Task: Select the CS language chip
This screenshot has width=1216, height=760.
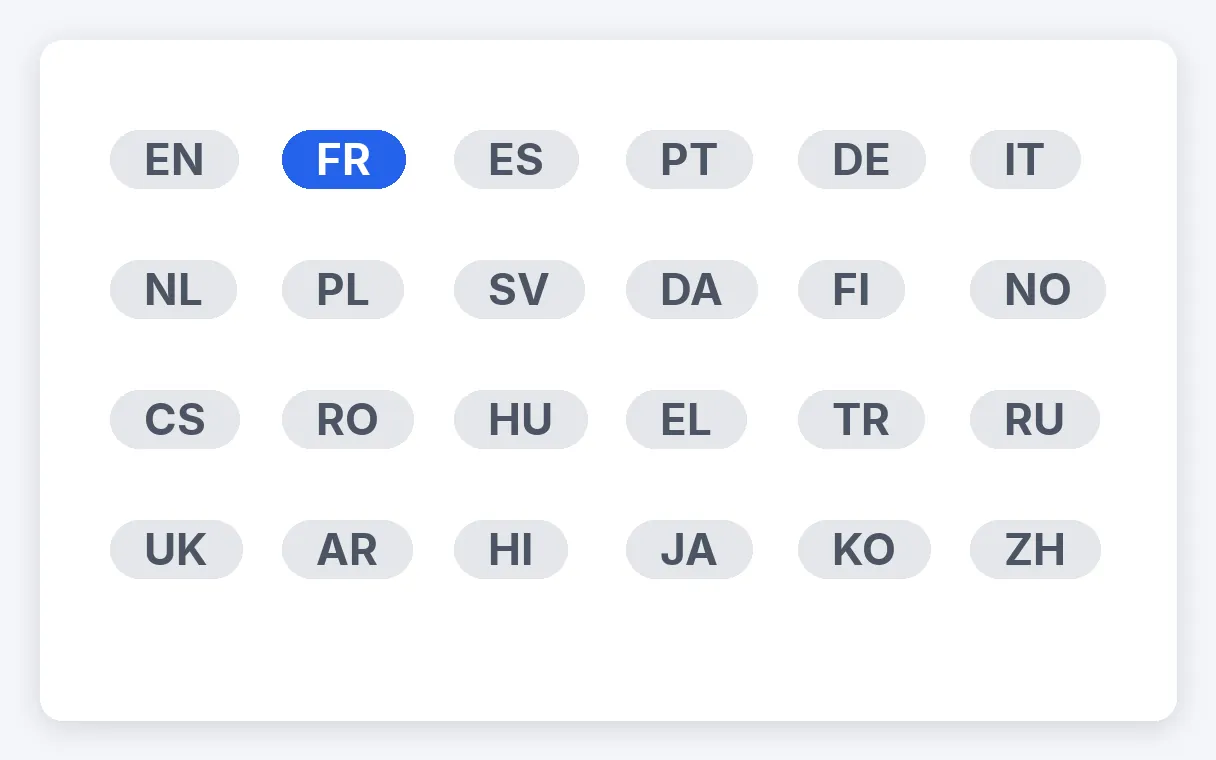Action: click(x=175, y=419)
